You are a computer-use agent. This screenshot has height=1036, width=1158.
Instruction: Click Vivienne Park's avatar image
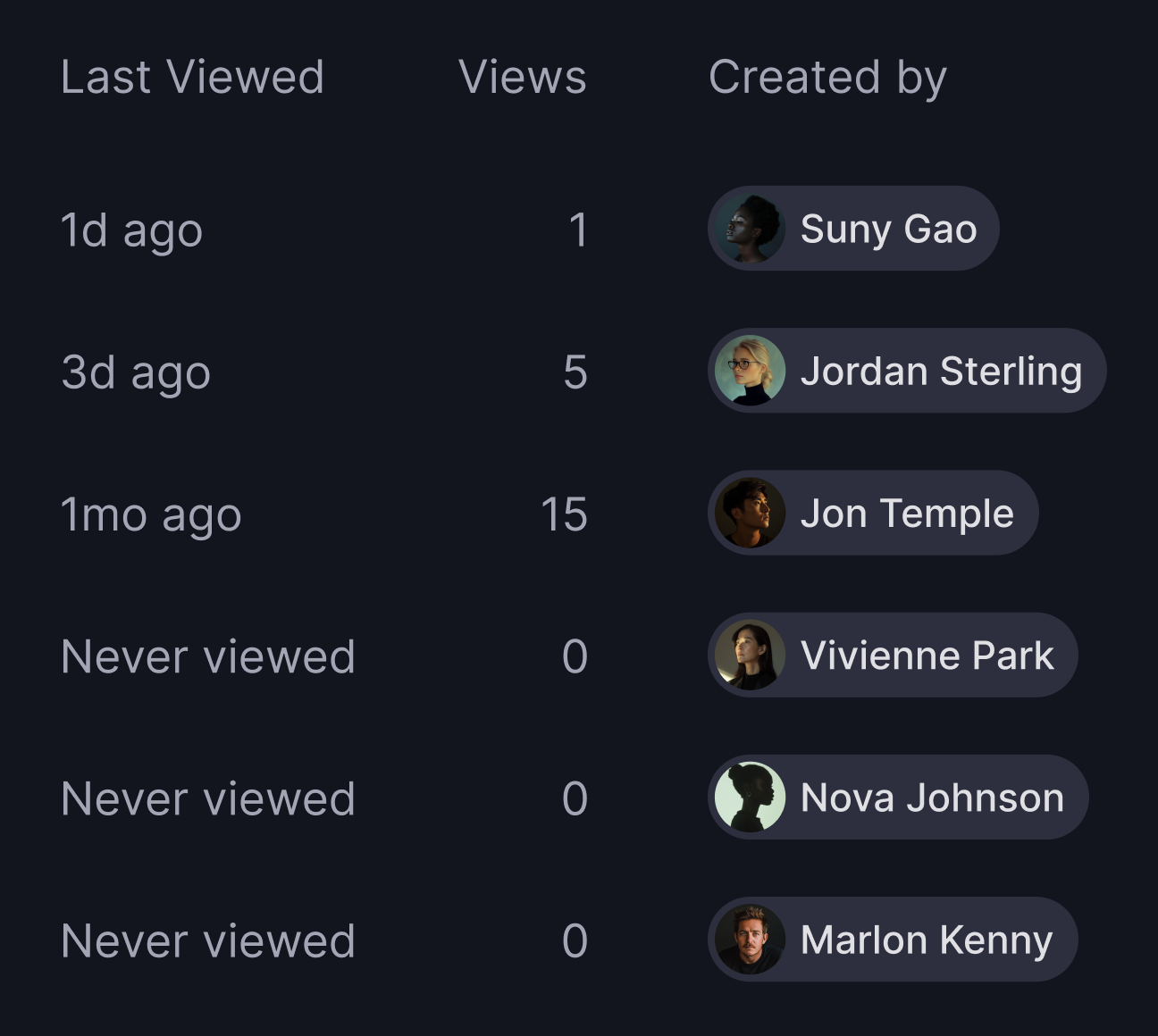click(751, 655)
